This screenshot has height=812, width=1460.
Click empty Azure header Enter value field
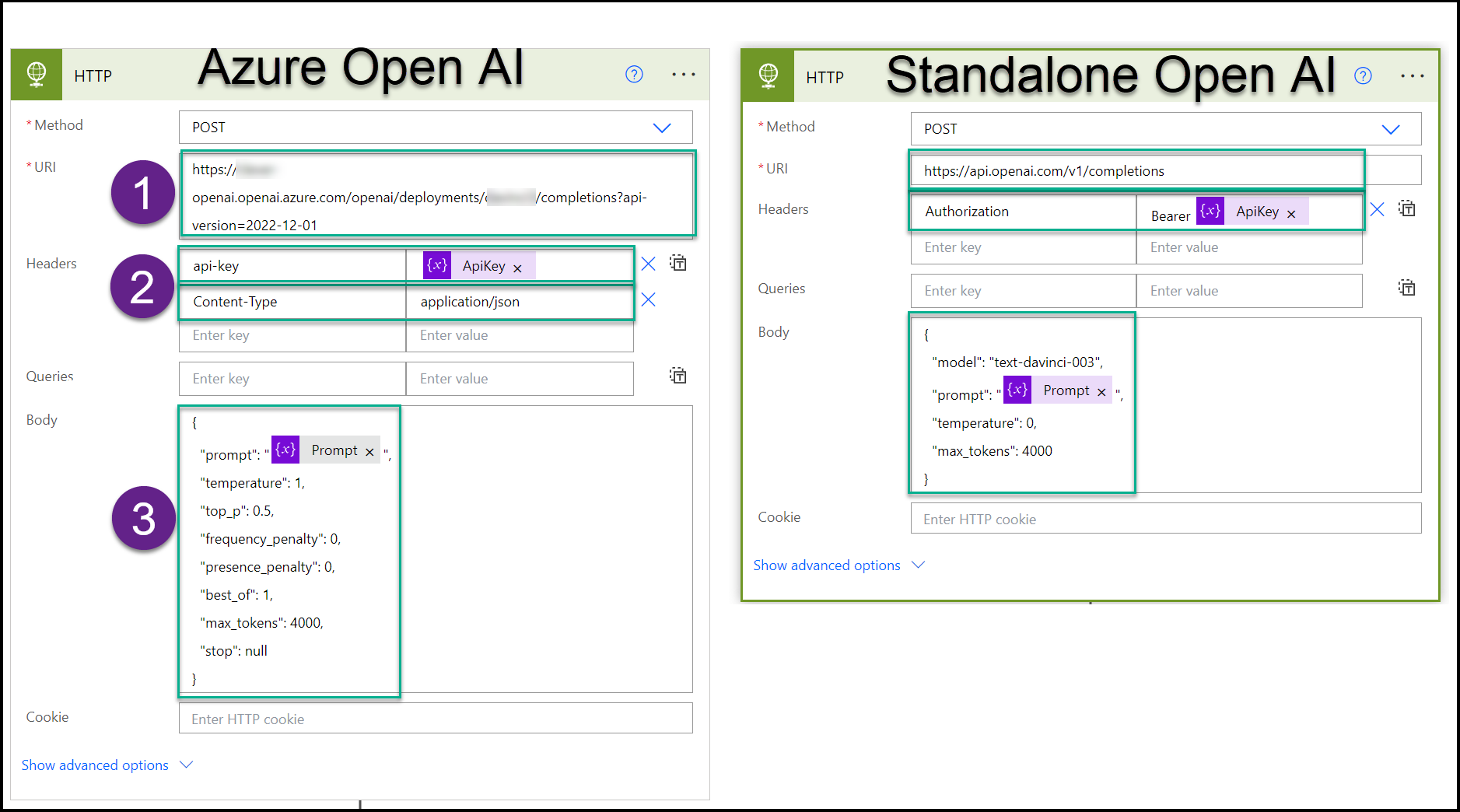(x=520, y=335)
